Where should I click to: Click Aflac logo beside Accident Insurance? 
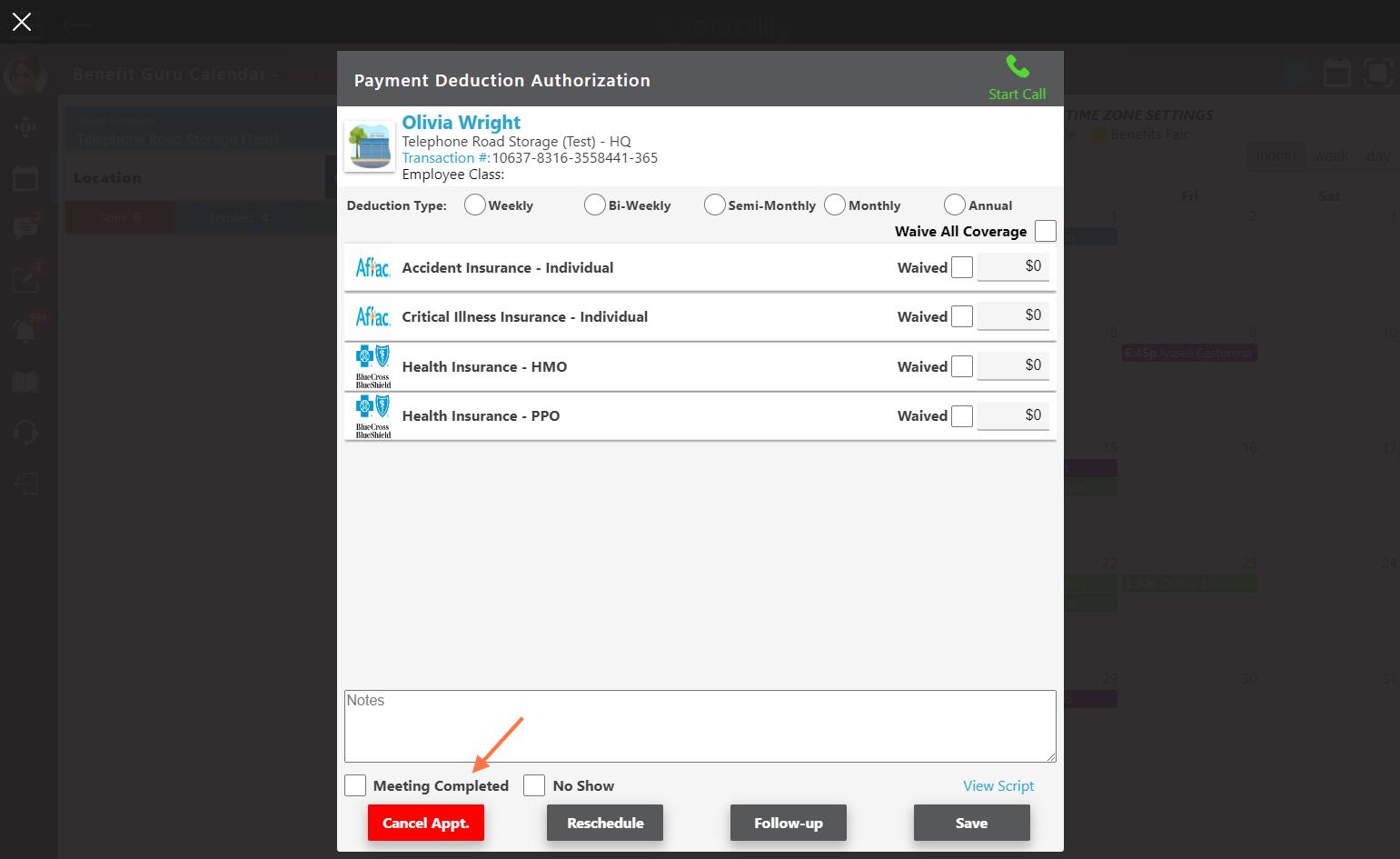point(372,267)
